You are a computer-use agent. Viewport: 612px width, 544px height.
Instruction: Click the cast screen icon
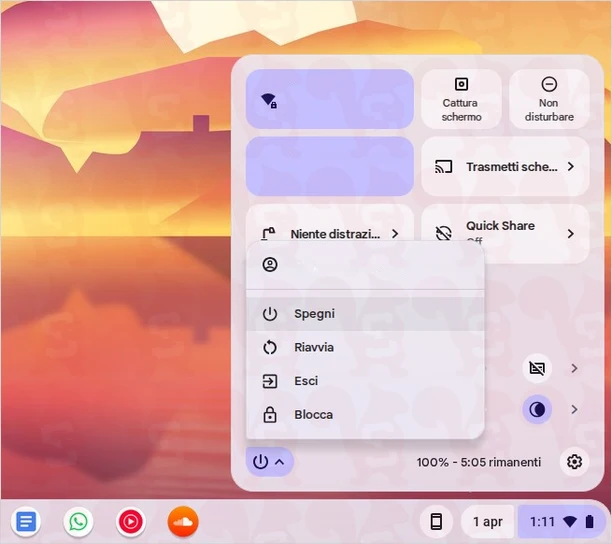(443, 167)
